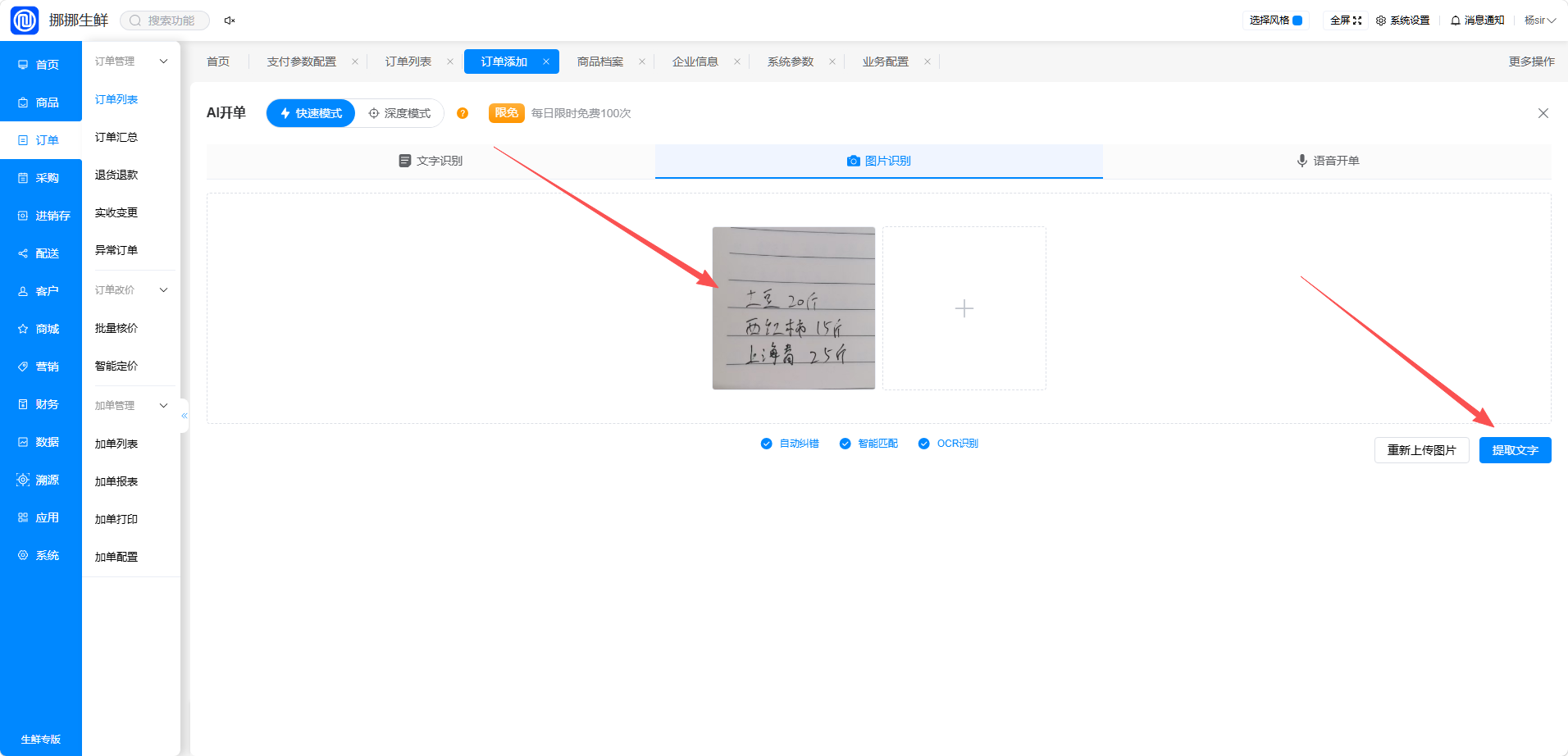
Task: Click the 重新上传图片 button
Action: 1421,450
